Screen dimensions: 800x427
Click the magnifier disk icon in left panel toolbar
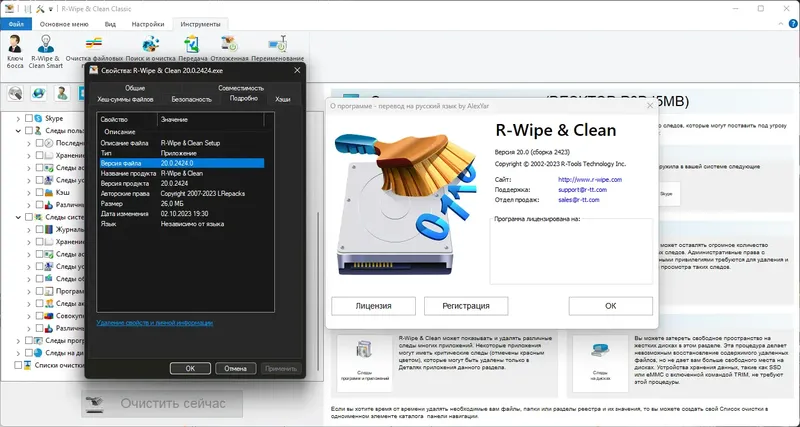pyautogui.click(x=15, y=93)
